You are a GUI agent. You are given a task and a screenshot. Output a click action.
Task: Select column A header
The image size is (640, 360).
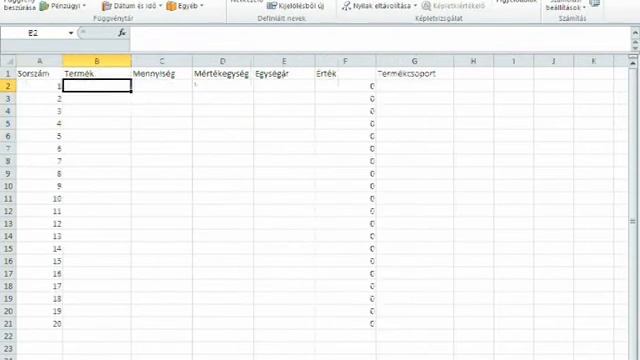coord(40,61)
